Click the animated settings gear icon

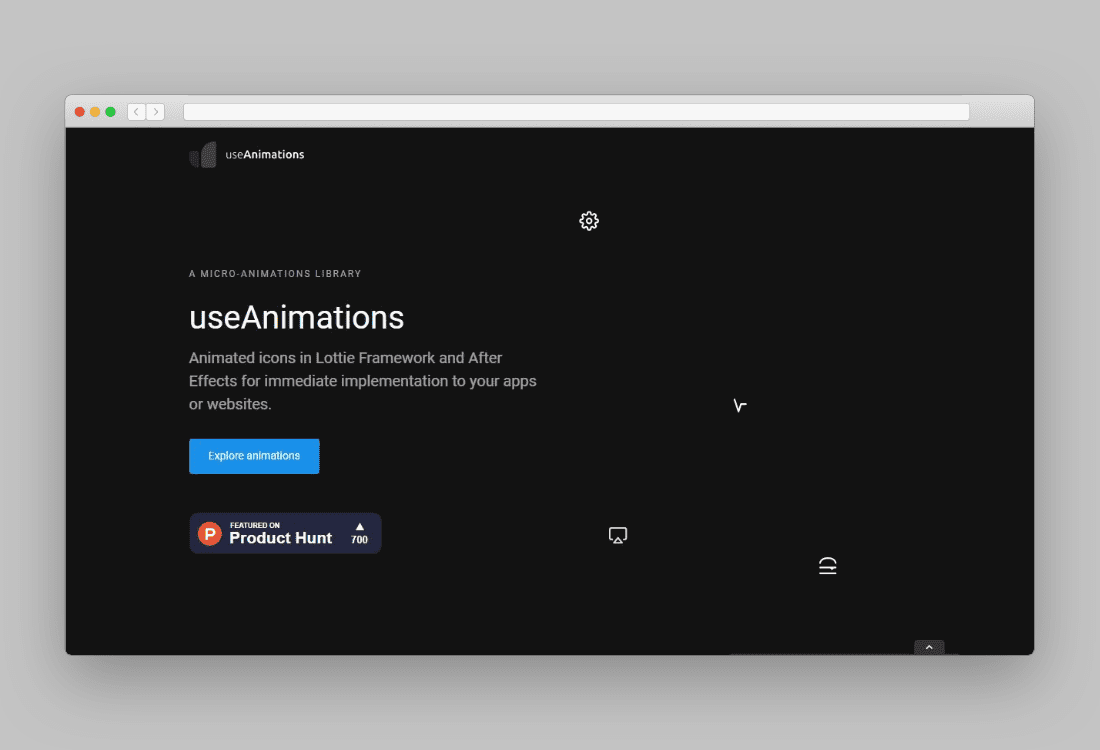point(588,220)
